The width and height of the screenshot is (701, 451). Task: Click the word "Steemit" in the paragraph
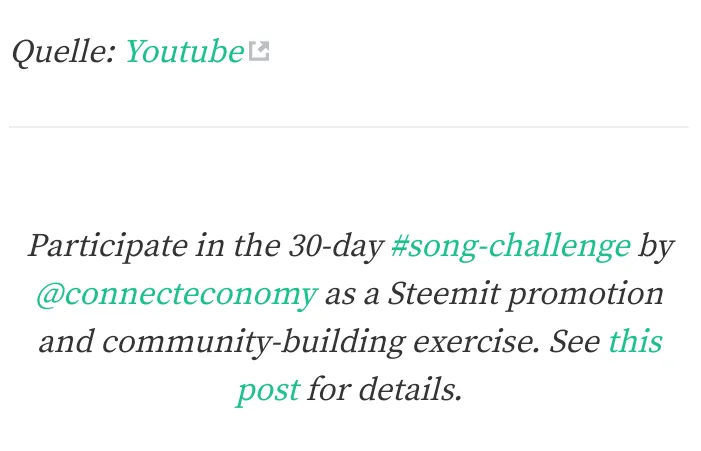pos(443,294)
